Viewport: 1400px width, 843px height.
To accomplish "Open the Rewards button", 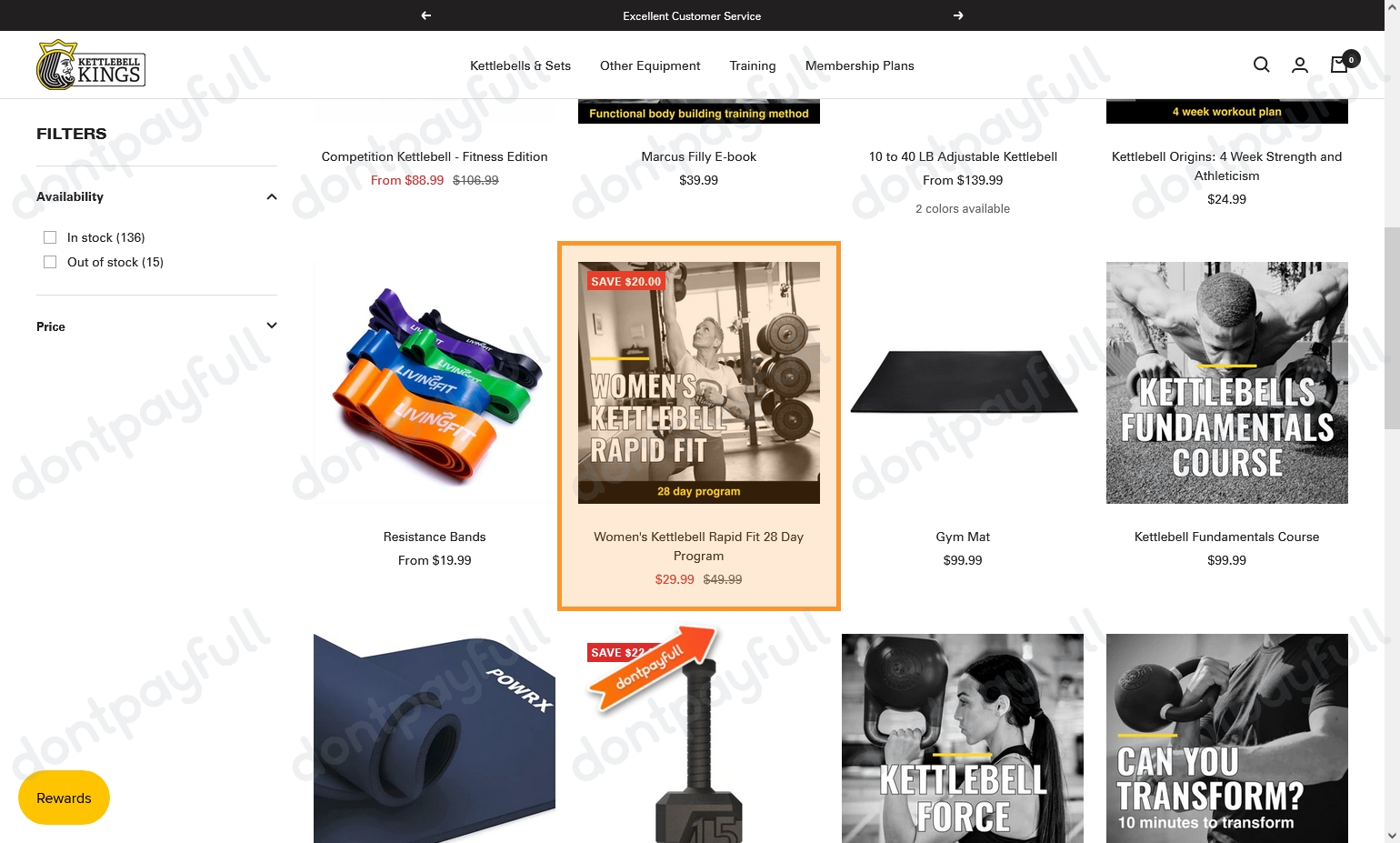I will pos(64,798).
